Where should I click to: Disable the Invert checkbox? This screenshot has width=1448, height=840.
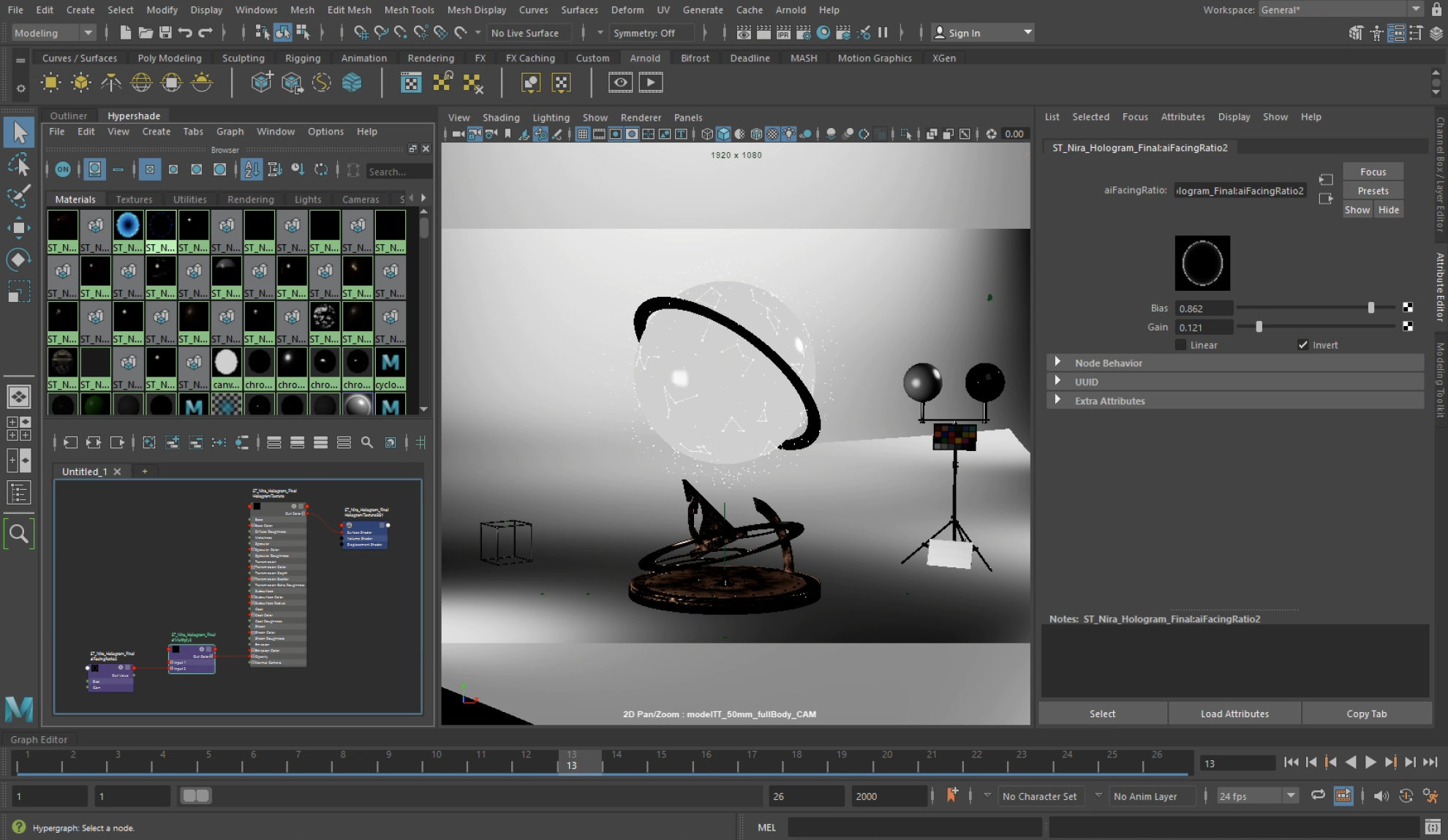coord(1302,344)
